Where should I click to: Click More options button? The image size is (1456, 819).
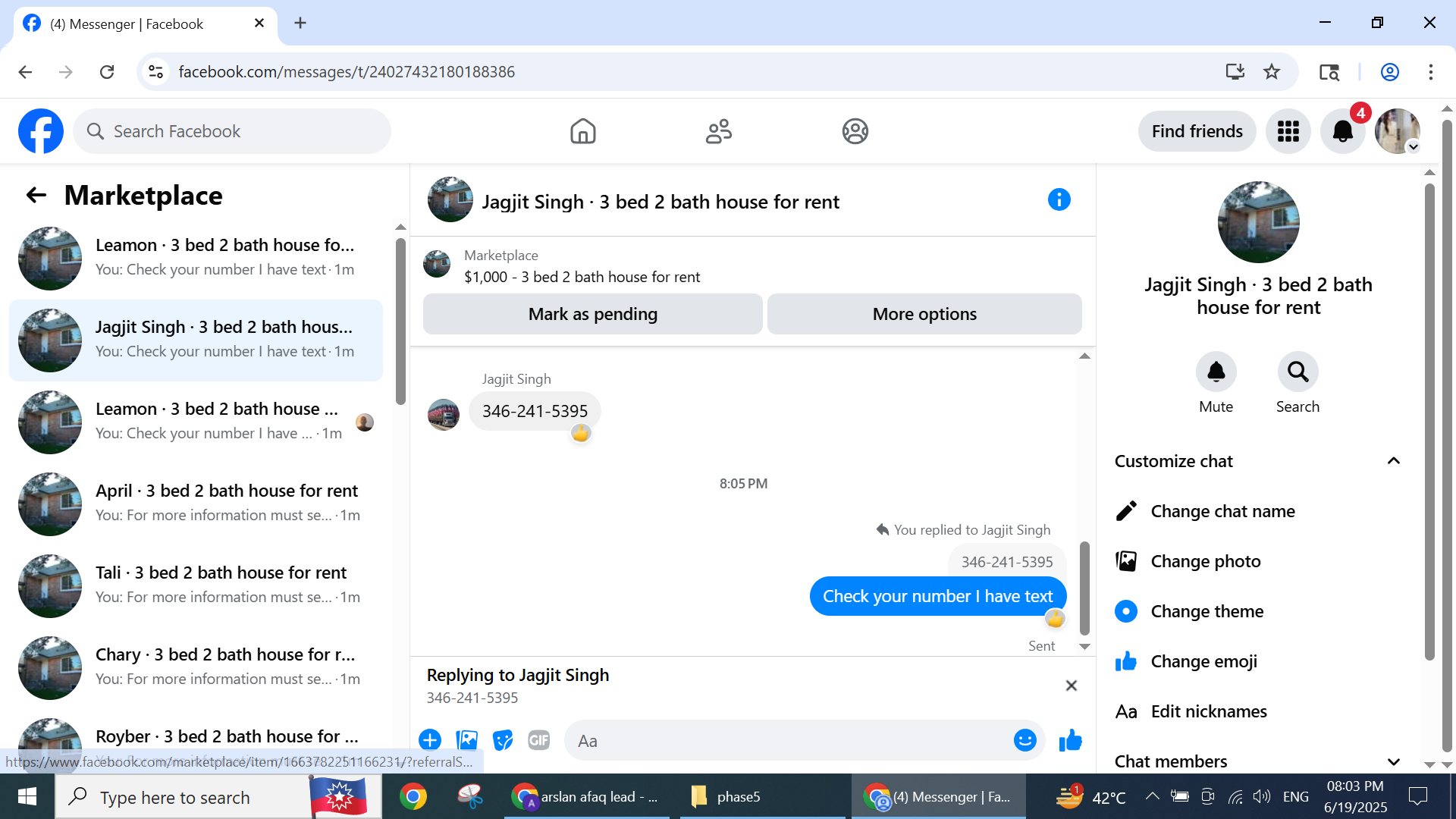924,314
